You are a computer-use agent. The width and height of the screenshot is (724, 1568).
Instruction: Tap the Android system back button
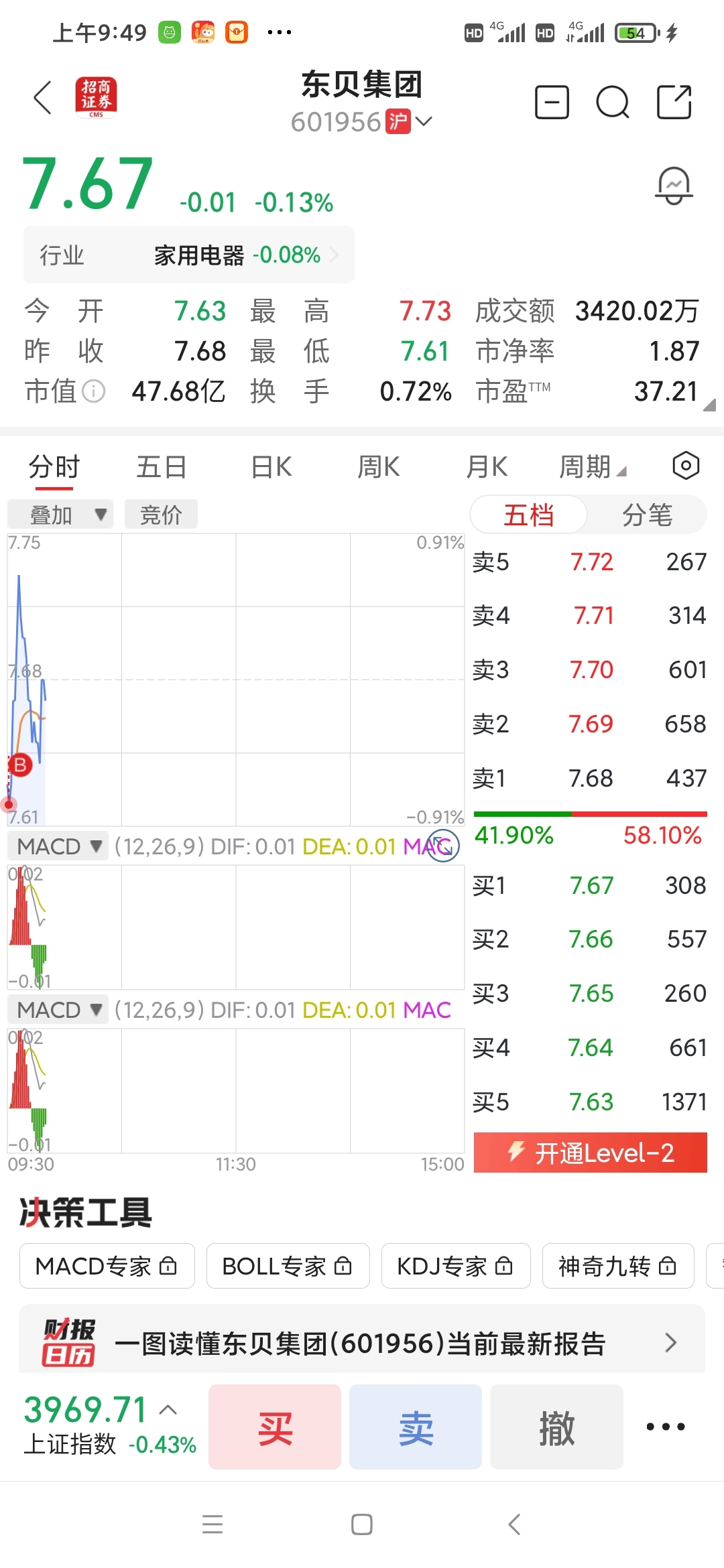514,1524
